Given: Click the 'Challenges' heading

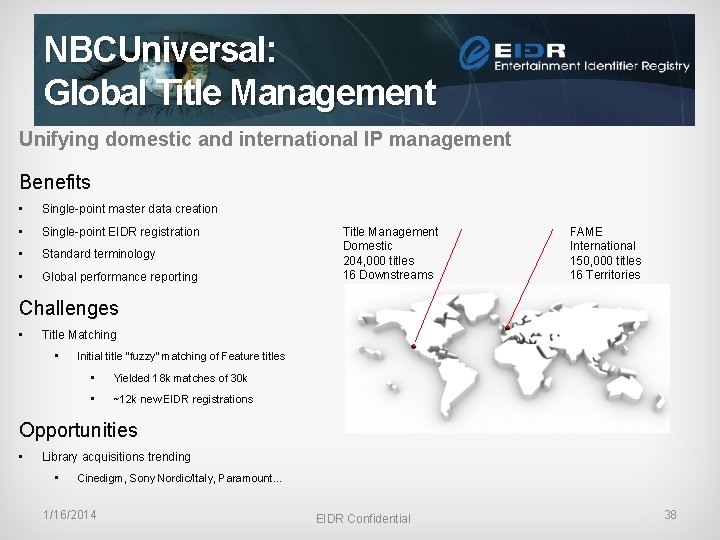Looking at the screenshot, I should (69, 308).
